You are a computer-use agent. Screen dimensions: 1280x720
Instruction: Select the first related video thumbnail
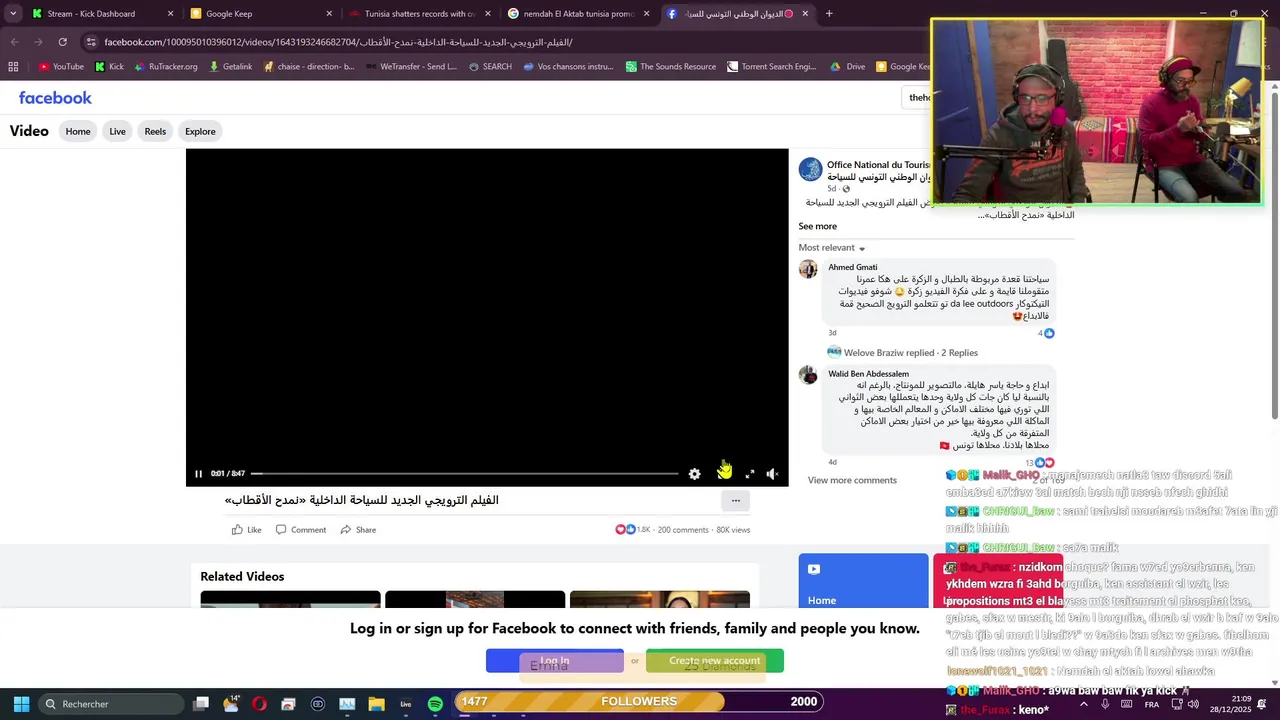click(290, 599)
